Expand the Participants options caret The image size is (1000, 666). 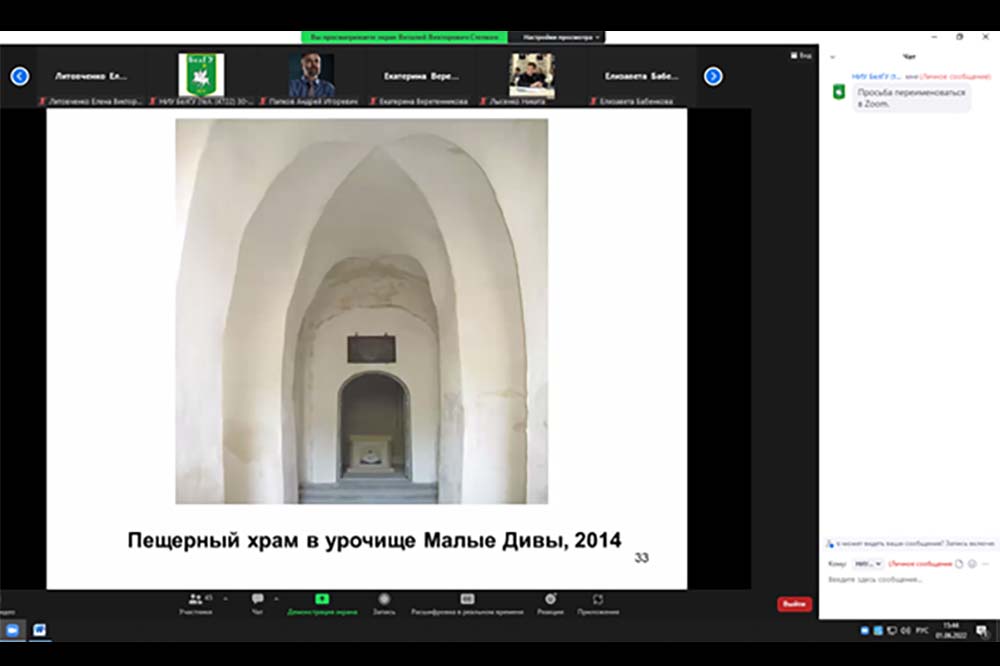[225, 599]
